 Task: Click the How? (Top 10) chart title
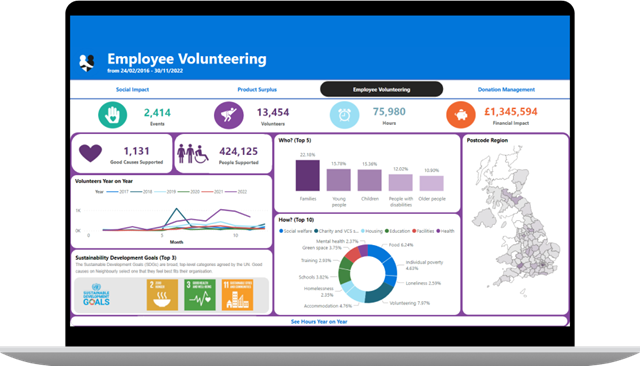click(x=296, y=220)
